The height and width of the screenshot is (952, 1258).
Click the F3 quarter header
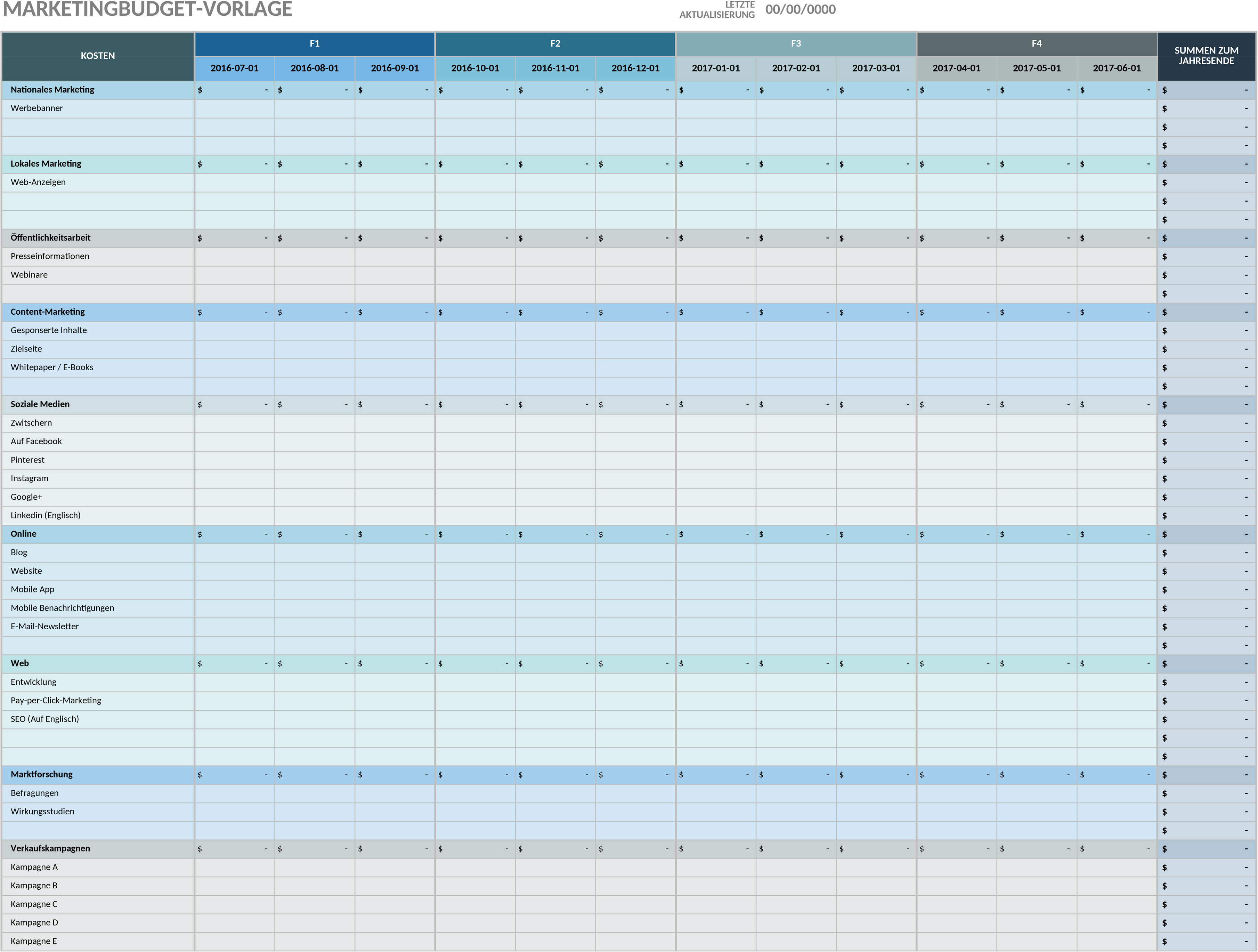point(796,44)
